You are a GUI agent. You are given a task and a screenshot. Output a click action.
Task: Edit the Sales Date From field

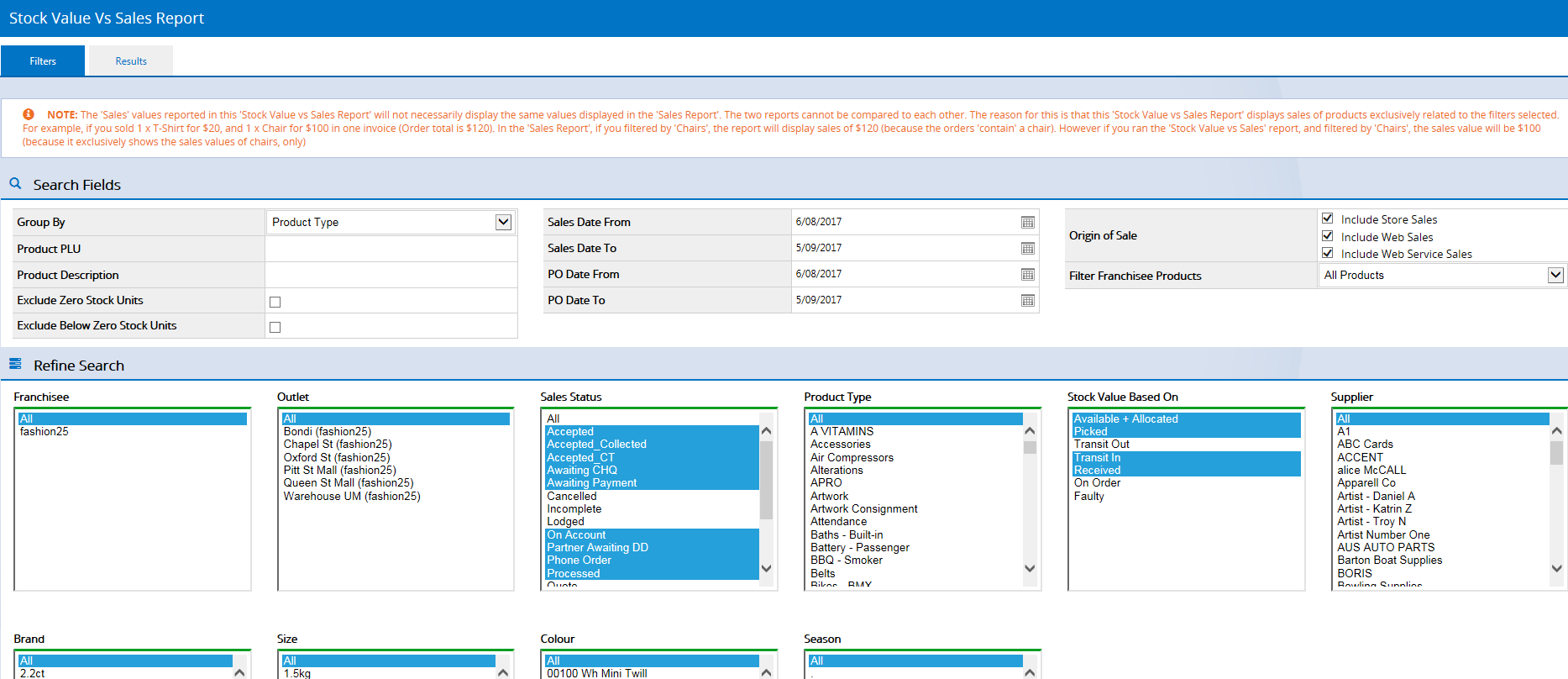coord(905,222)
